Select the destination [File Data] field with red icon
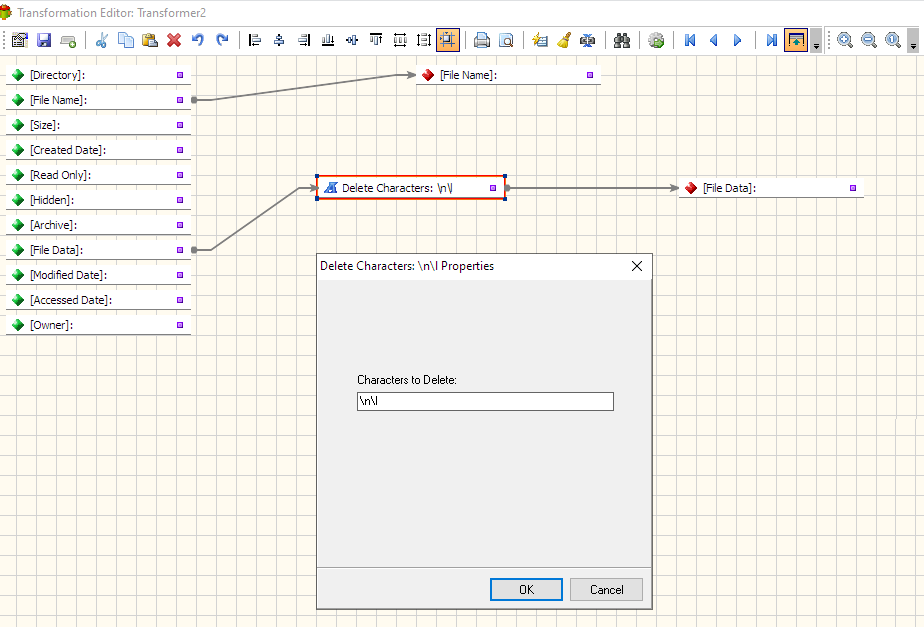 [771, 188]
